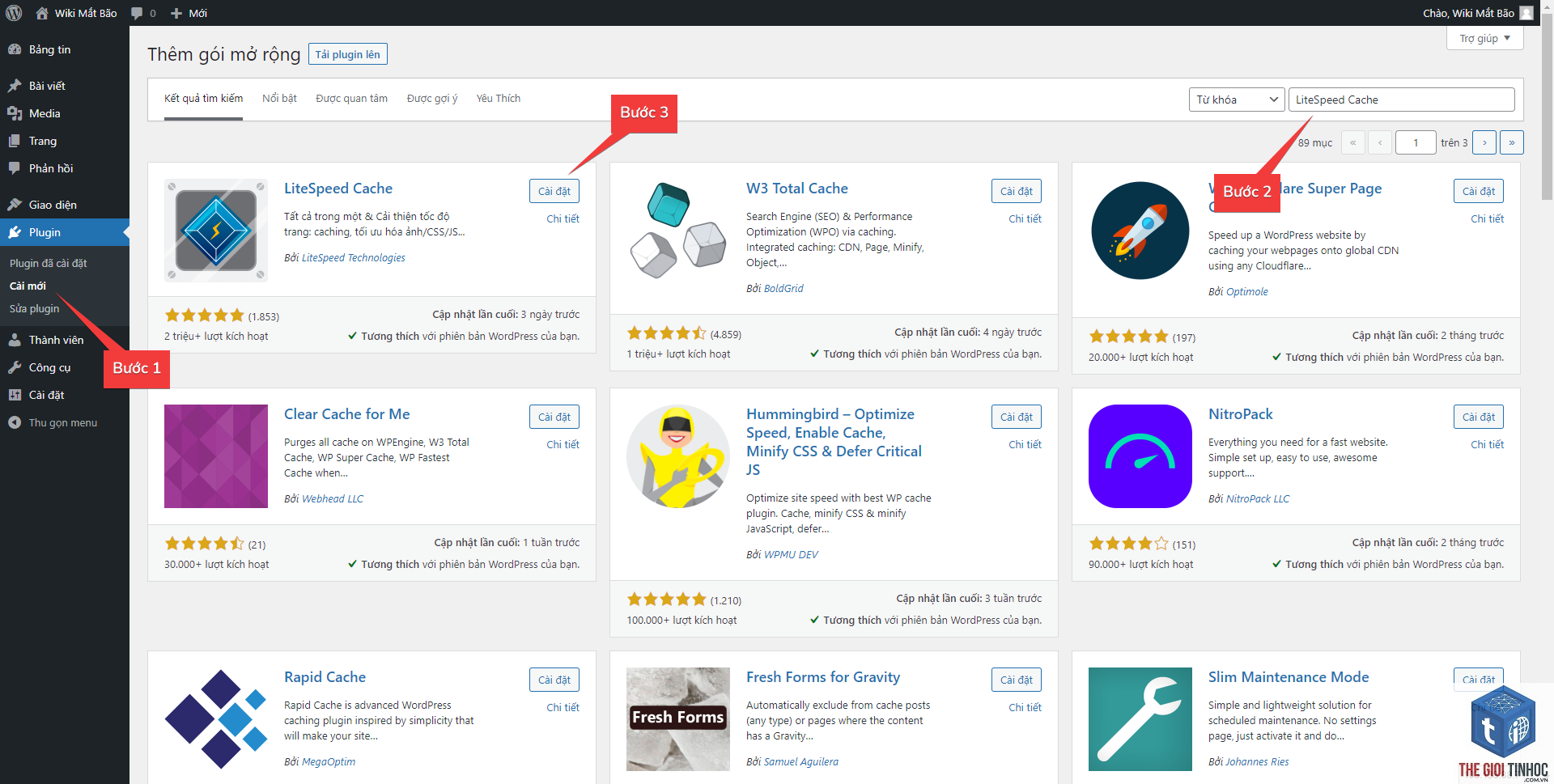Click the WordPress logo in admin bar
Viewport: 1554px width, 784px height.
pos(14,13)
